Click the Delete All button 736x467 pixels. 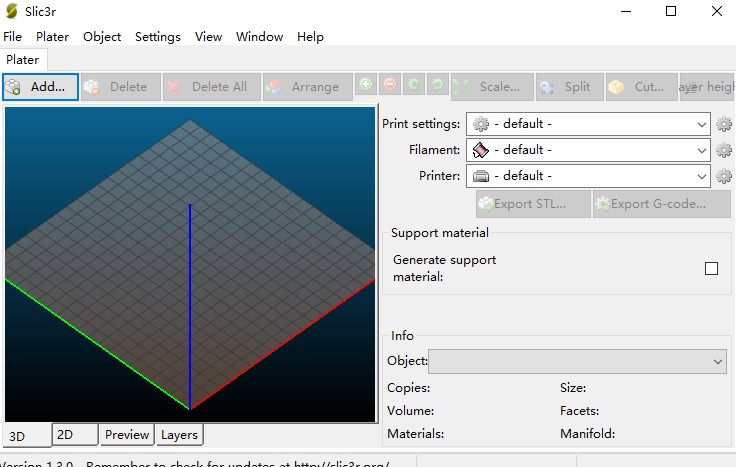(x=212, y=87)
